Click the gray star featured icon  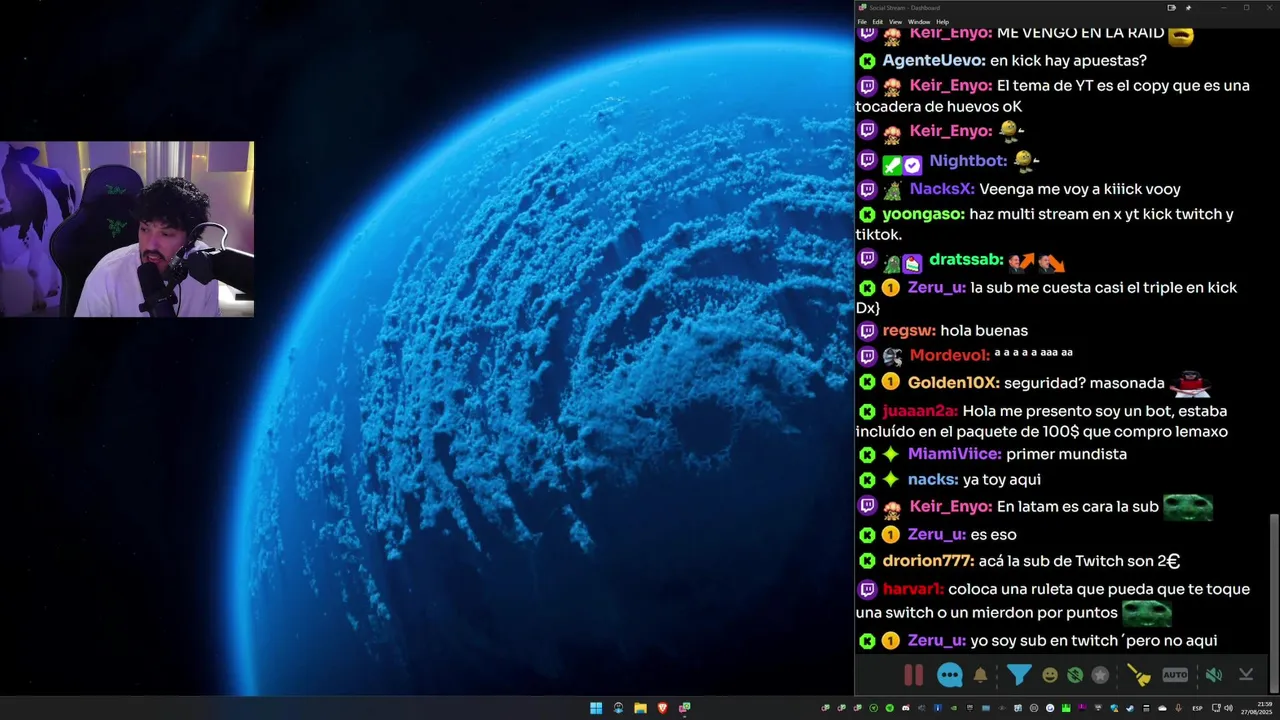point(1100,675)
